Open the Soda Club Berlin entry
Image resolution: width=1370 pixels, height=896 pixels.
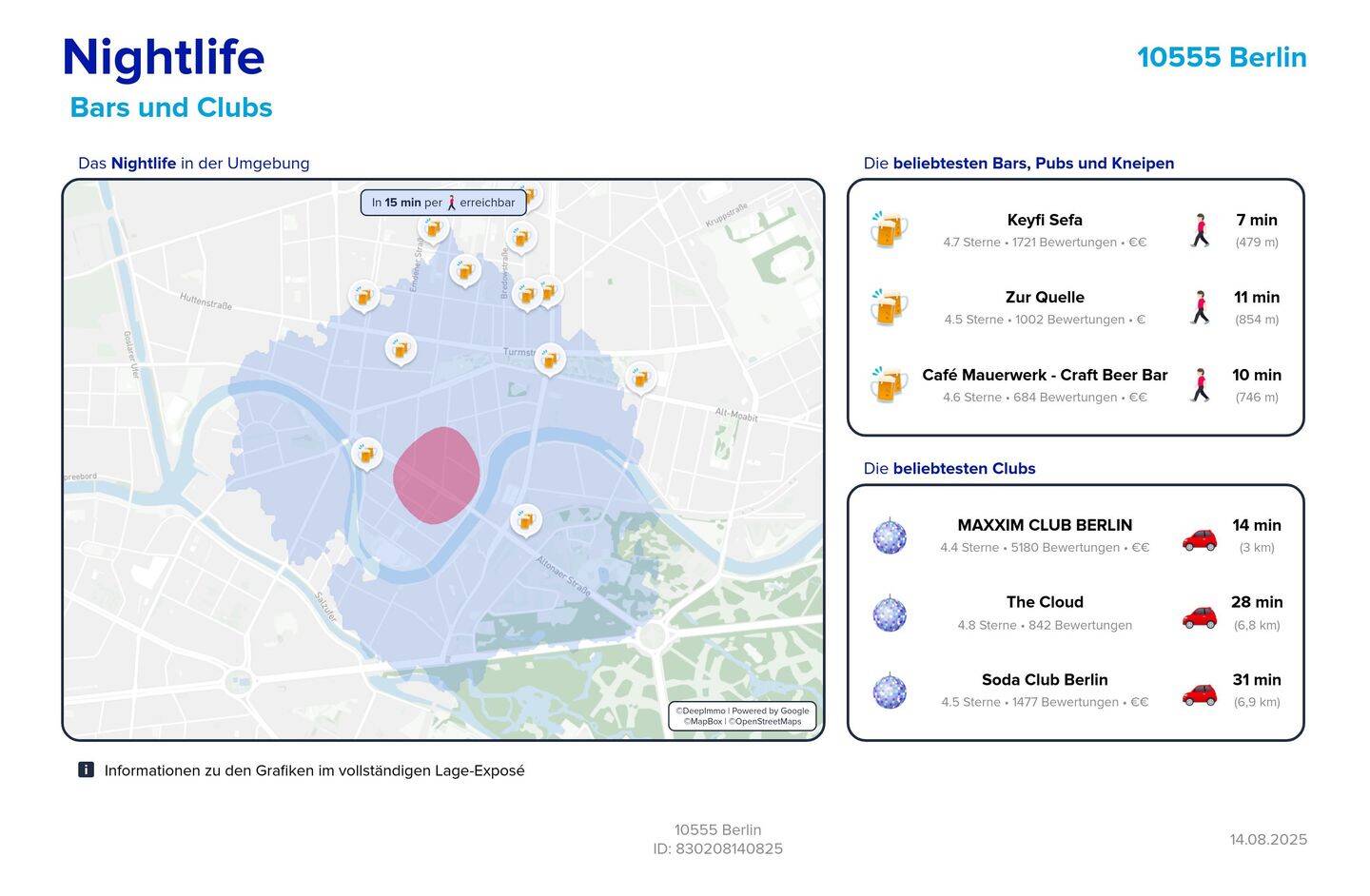pos(1045,680)
